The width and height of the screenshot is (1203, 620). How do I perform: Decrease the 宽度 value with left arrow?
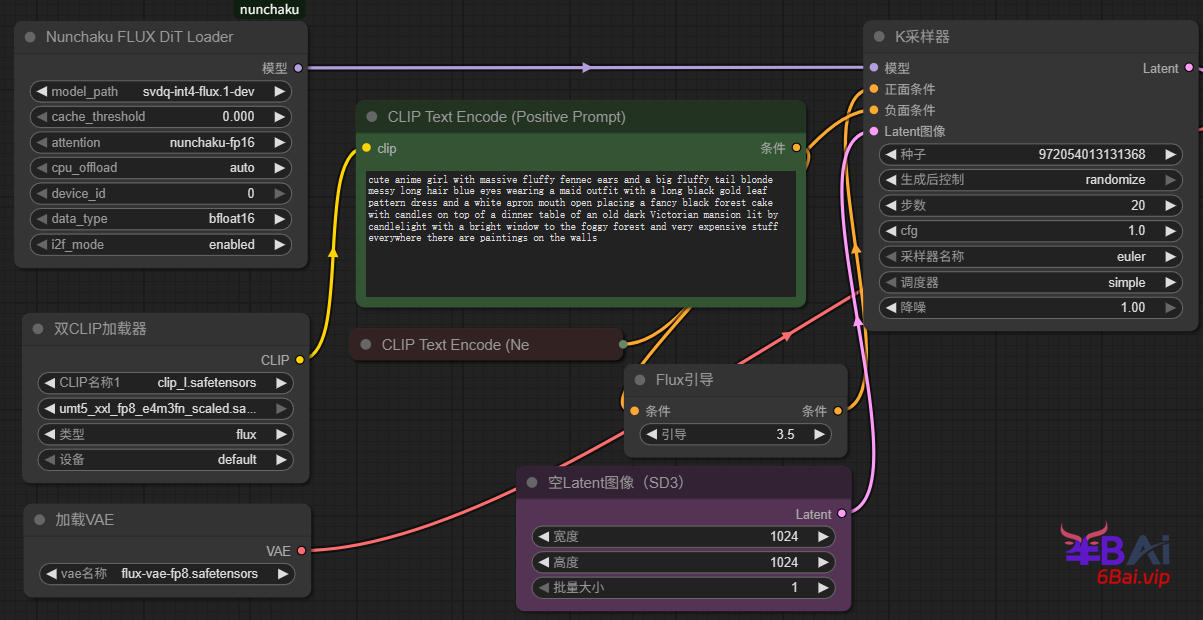point(543,537)
